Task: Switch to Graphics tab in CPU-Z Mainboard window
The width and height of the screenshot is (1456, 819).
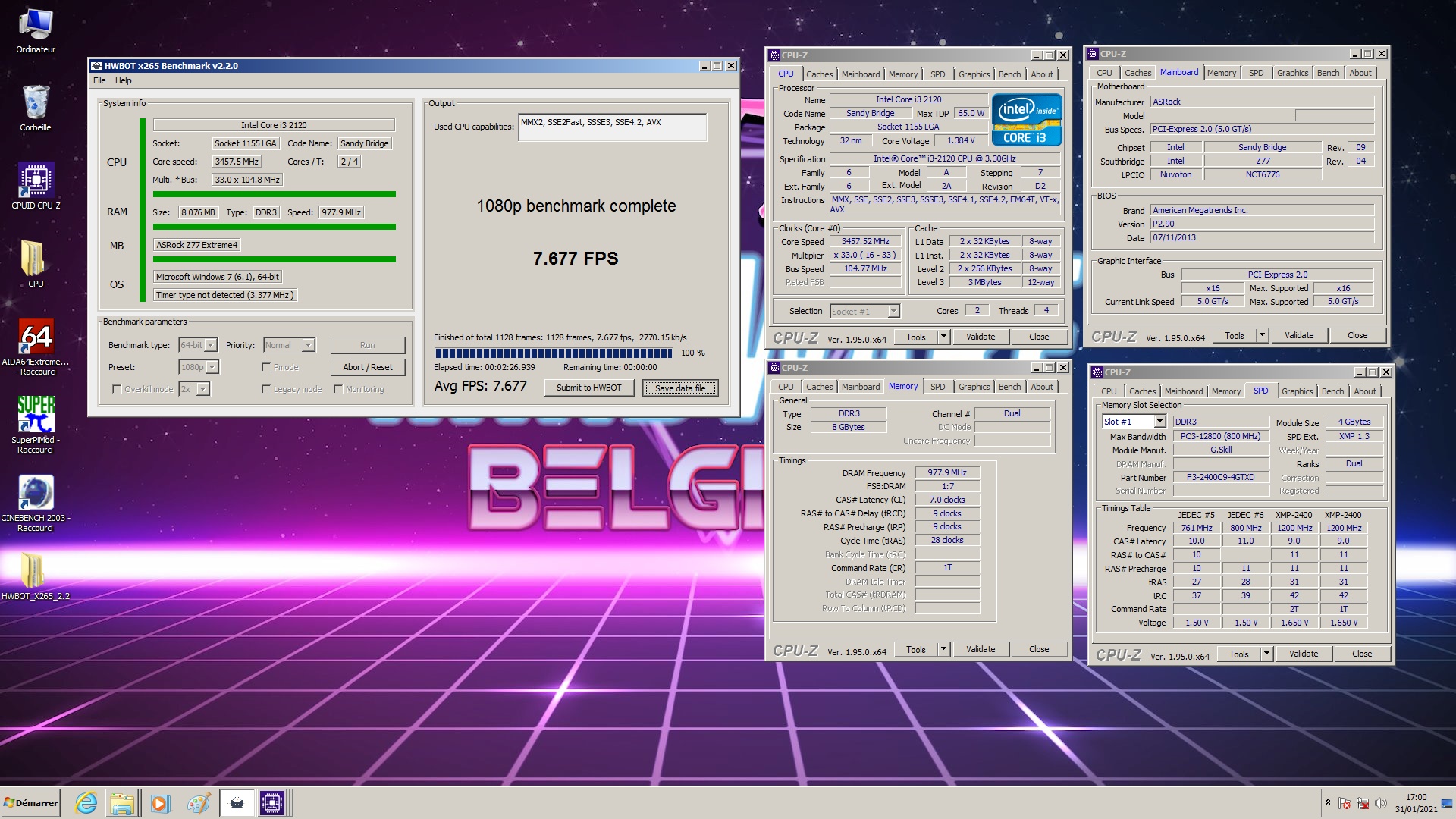Action: [1292, 73]
